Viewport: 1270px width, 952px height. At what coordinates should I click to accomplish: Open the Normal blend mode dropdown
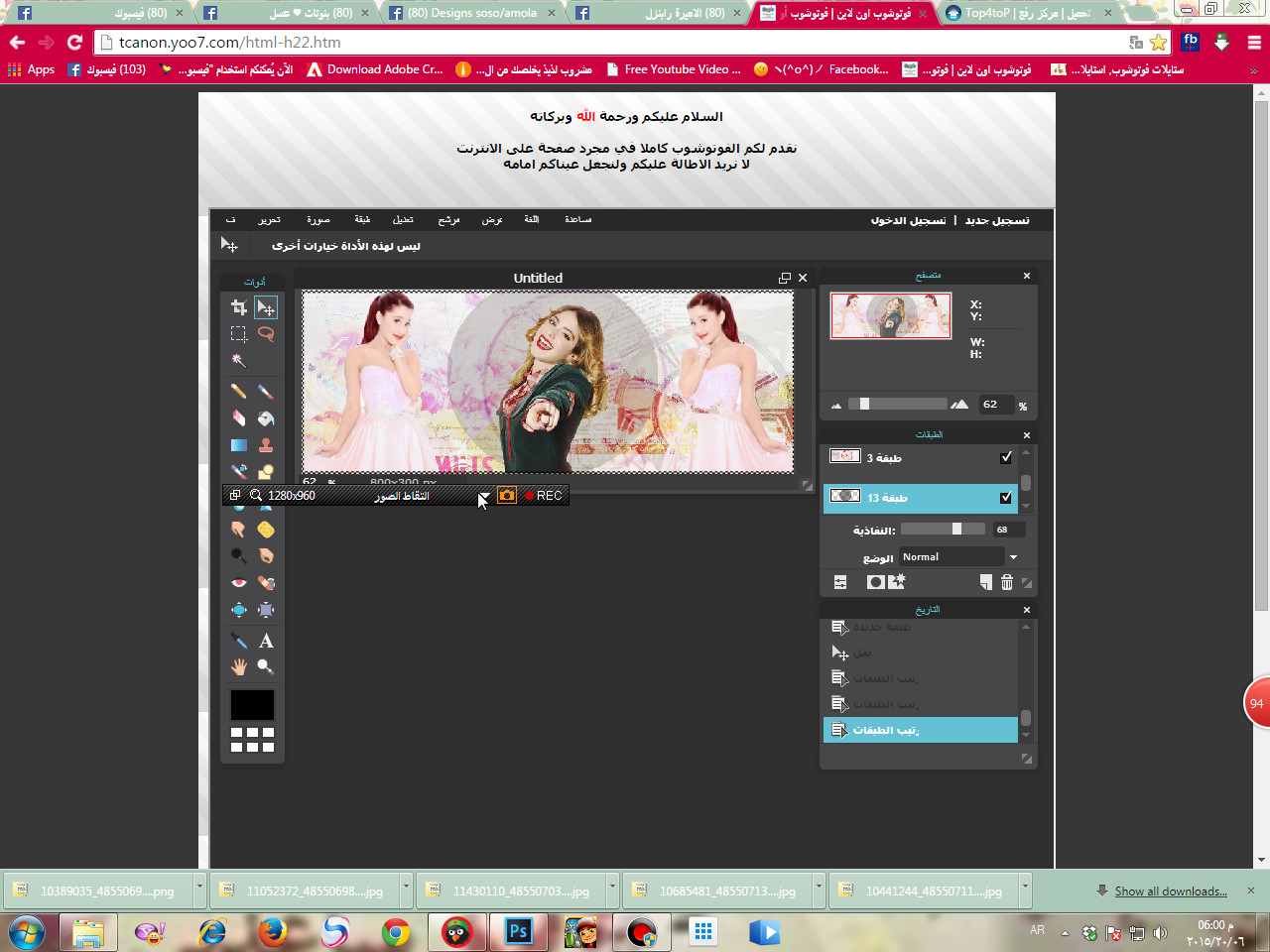point(959,557)
